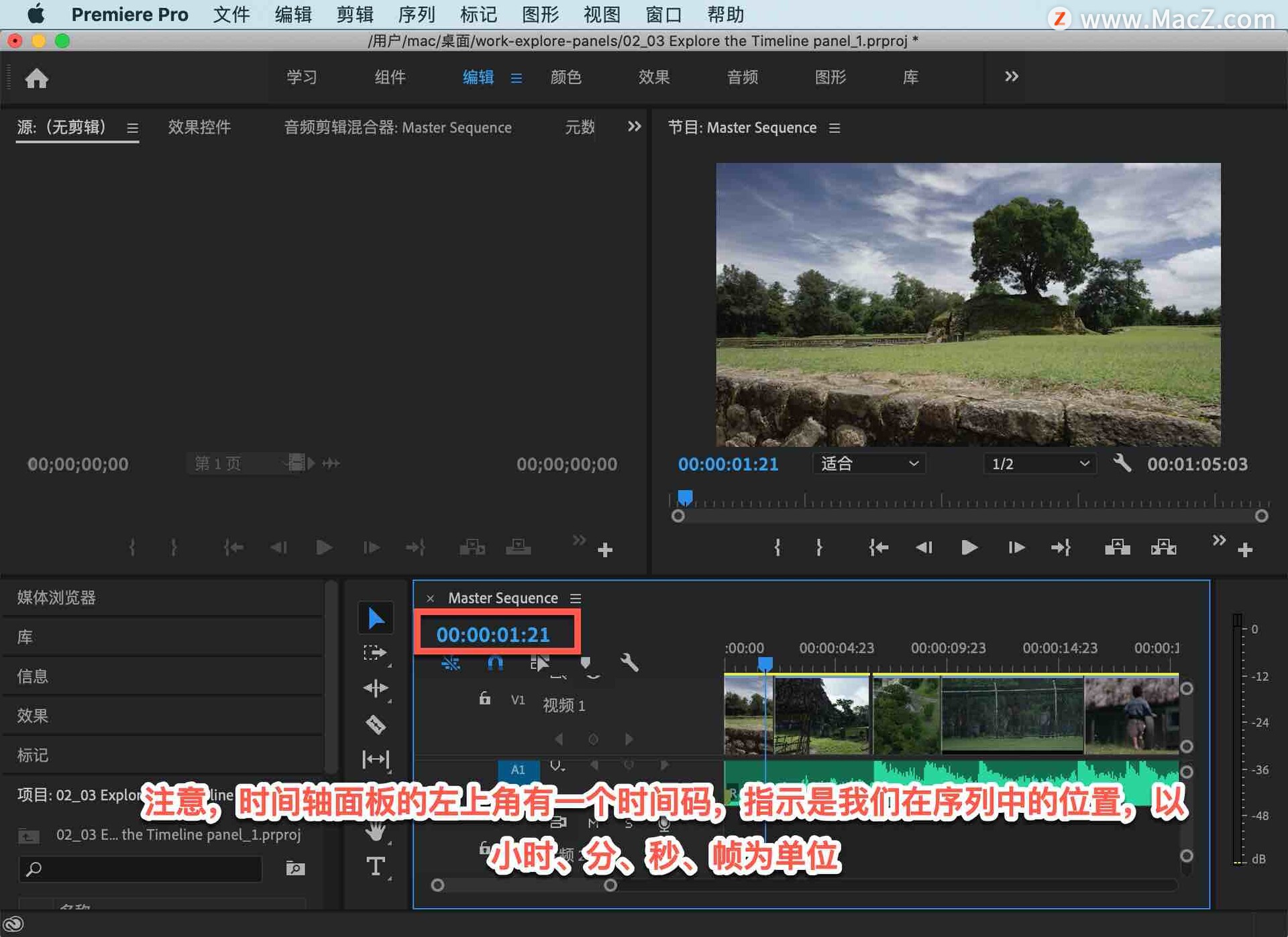
Task: Select the Track Select Forward tool
Action: tap(376, 653)
